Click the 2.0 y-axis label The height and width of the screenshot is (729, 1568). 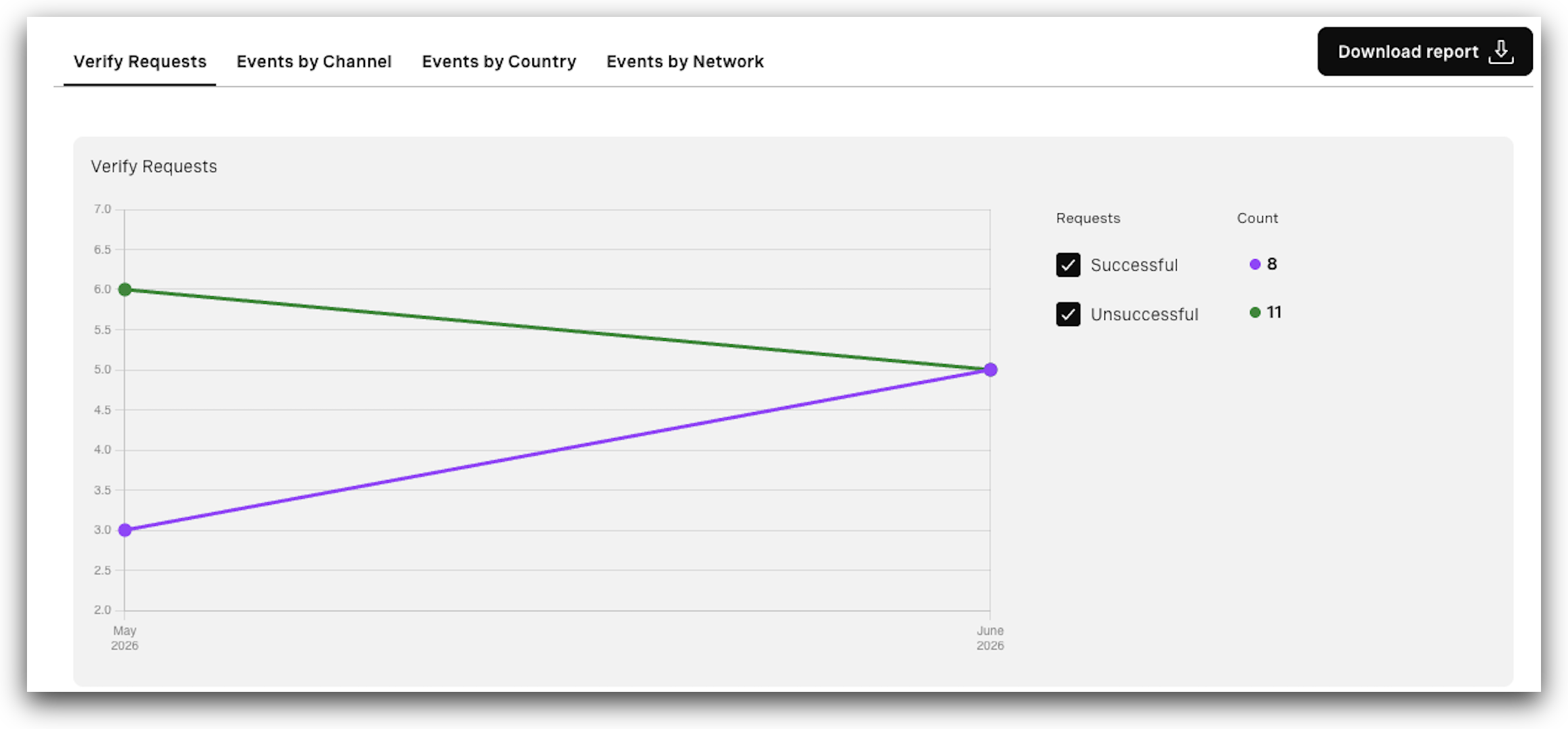[103, 610]
